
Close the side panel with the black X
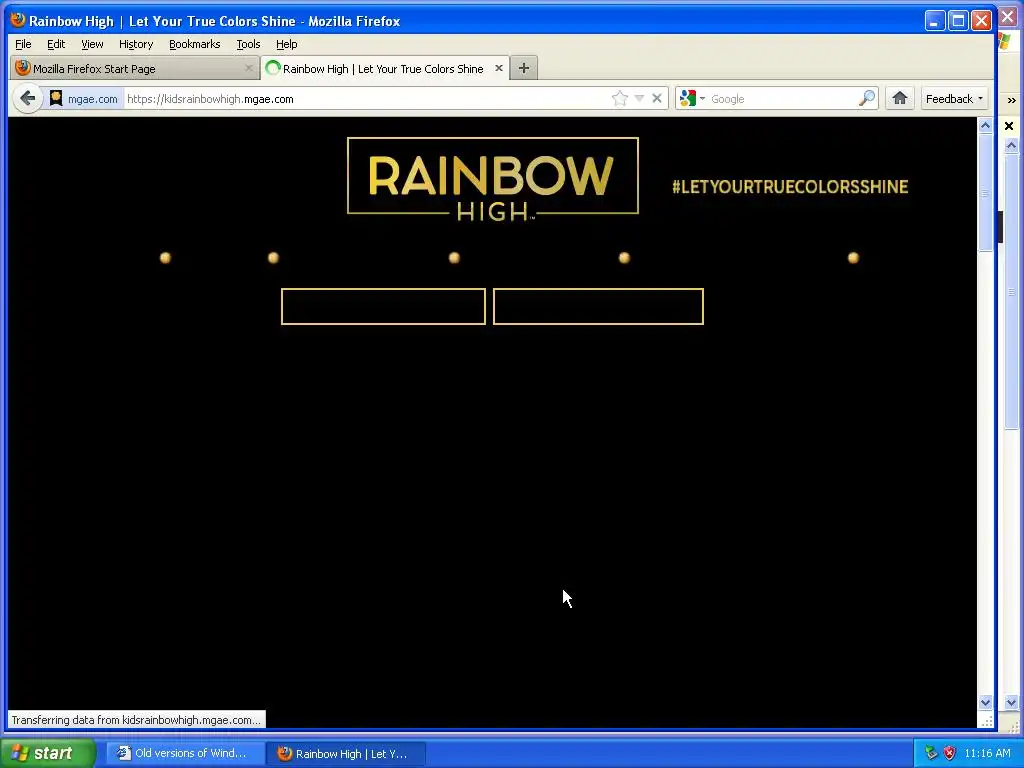1009,126
